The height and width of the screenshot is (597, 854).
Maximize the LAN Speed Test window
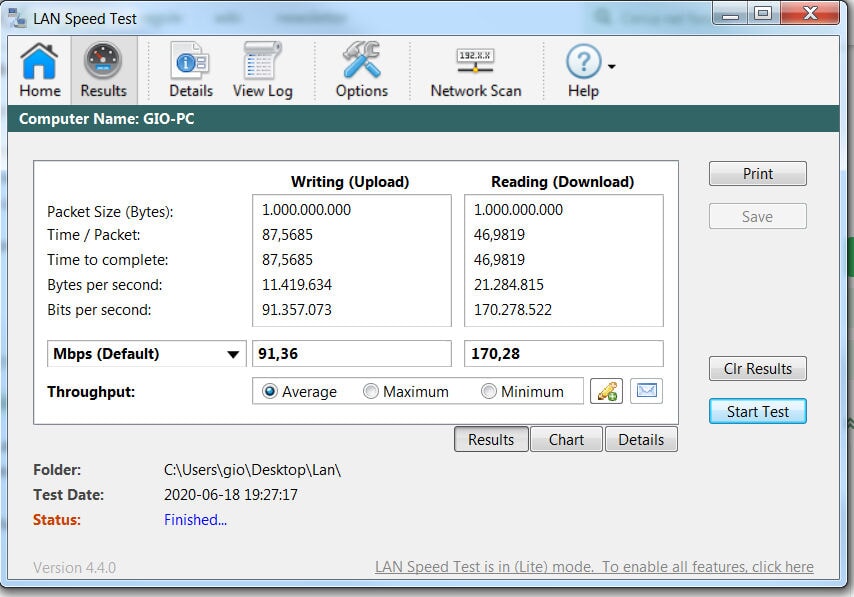point(764,14)
